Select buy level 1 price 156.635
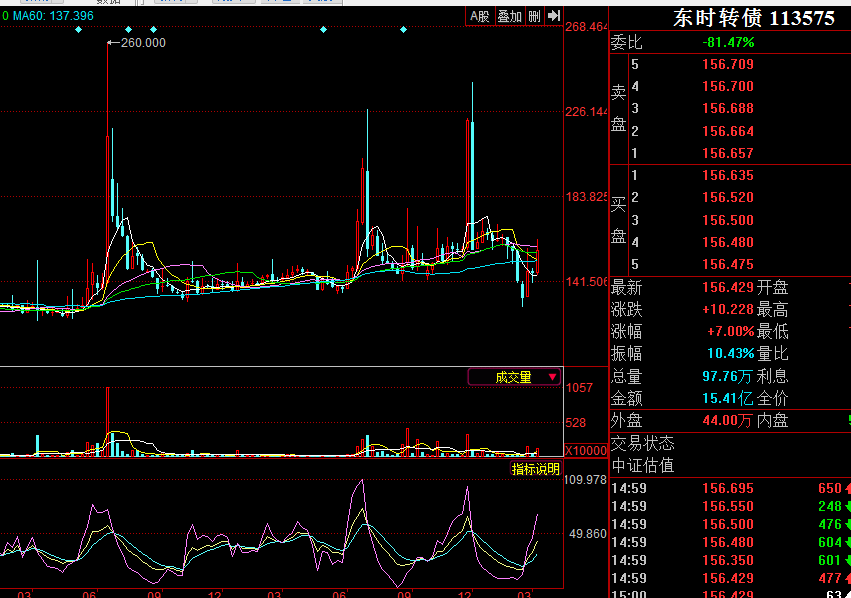851x598 pixels. (x=728, y=175)
